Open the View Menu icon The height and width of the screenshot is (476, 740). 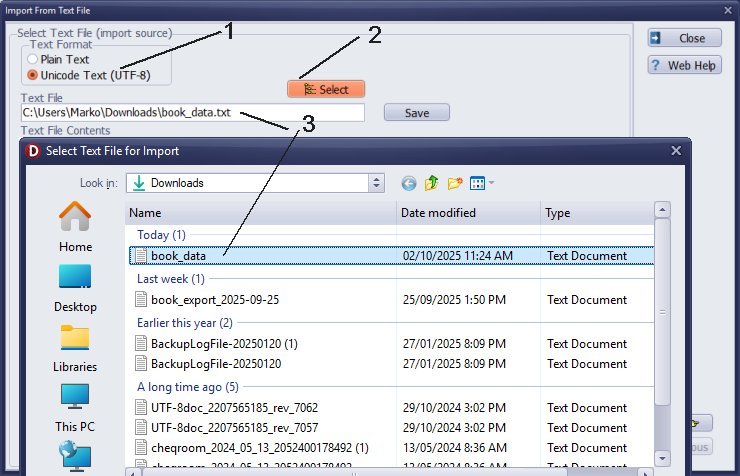(x=481, y=183)
